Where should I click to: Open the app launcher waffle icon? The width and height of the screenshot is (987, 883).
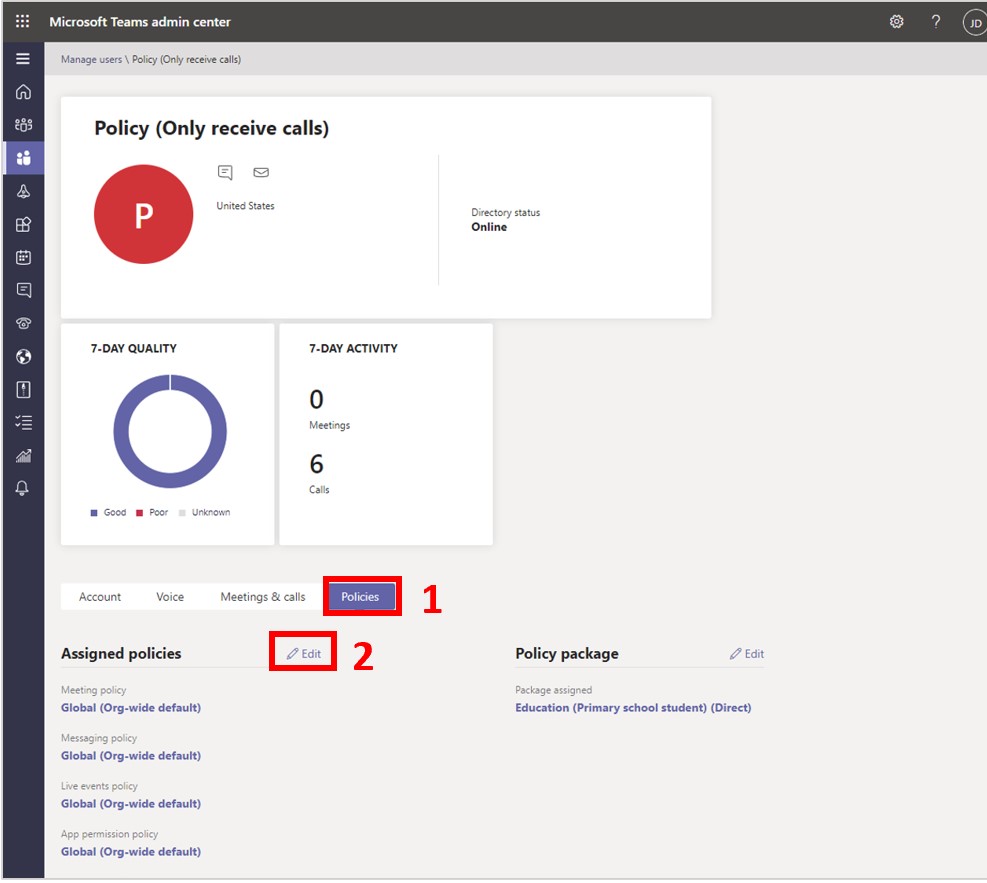pyautogui.click(x=22, y=20)
